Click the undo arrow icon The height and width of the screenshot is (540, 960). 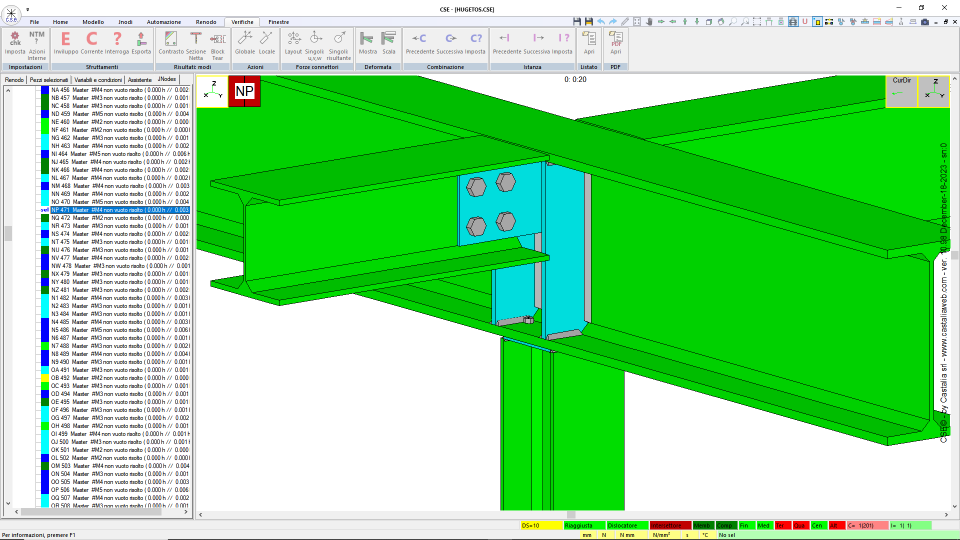pyautogui.click(x=601, y=21)
